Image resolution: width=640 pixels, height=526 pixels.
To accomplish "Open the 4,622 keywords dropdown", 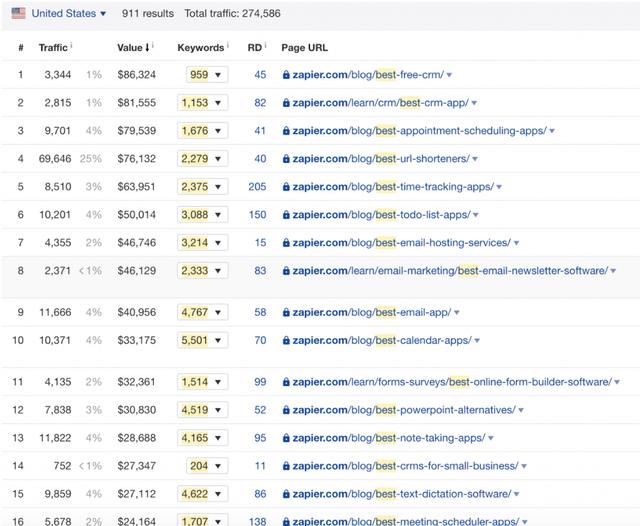I will [202, 494].
